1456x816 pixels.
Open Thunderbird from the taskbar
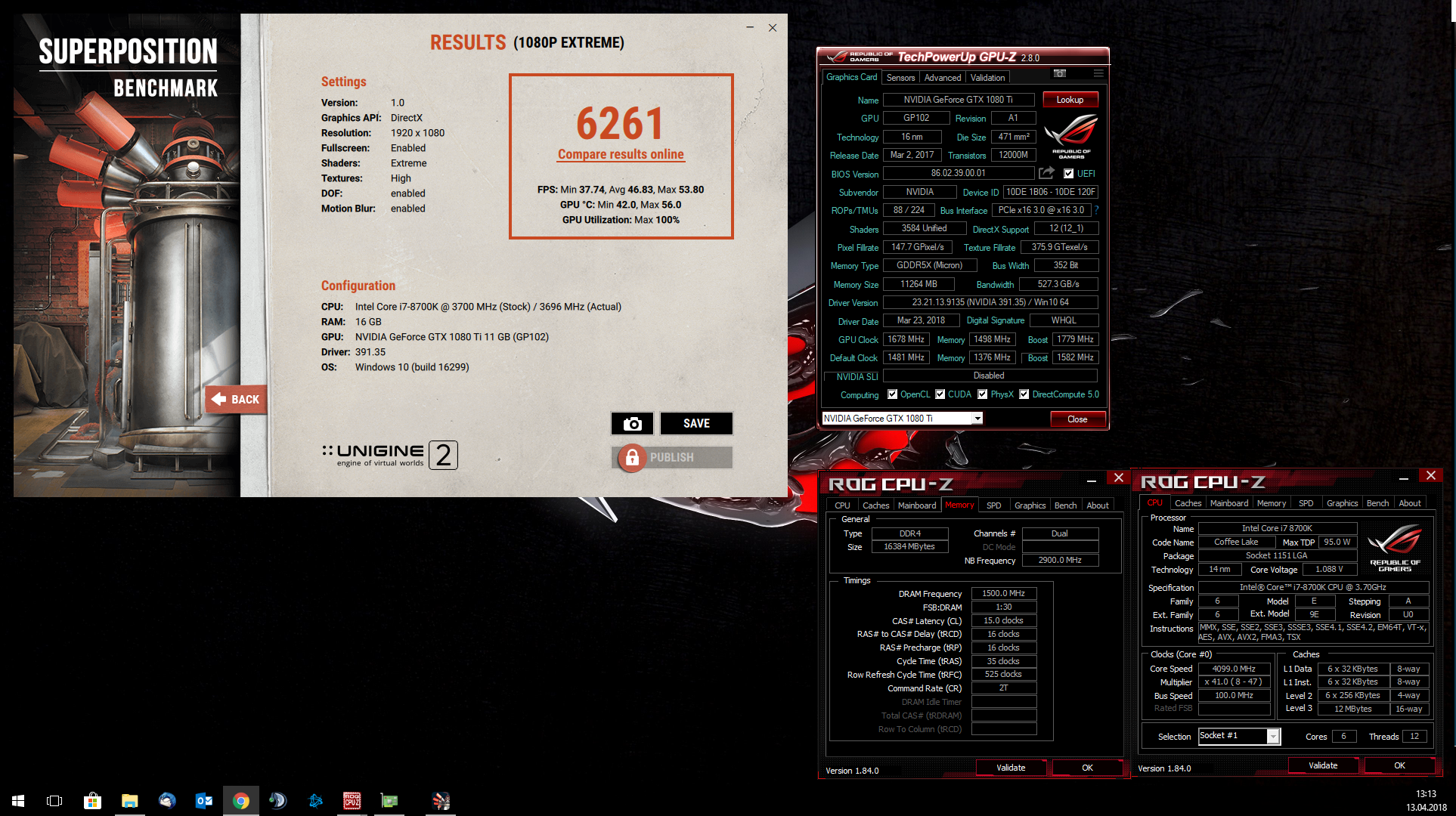coord(167,800)
